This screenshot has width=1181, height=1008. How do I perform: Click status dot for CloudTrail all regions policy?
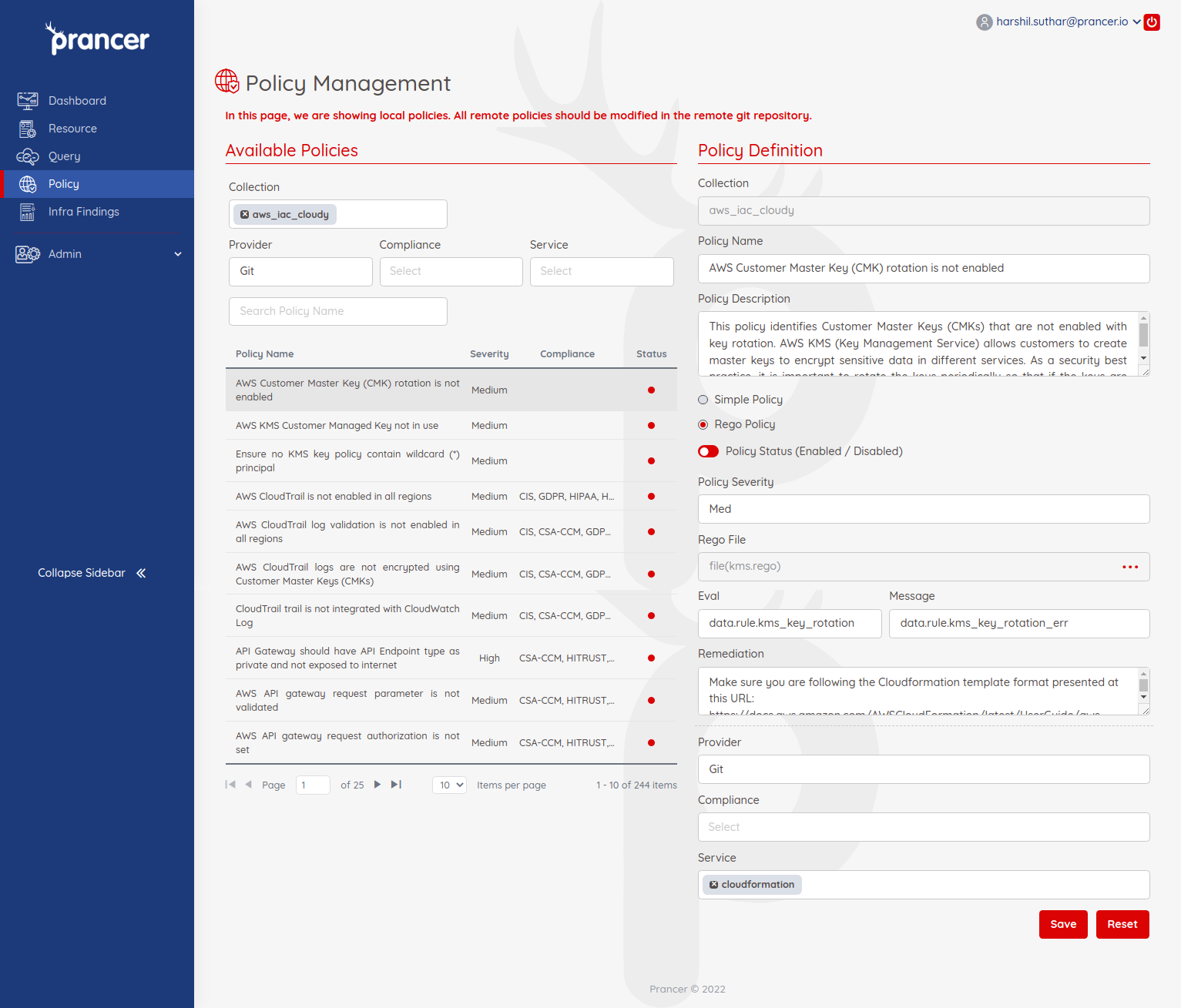652,497
